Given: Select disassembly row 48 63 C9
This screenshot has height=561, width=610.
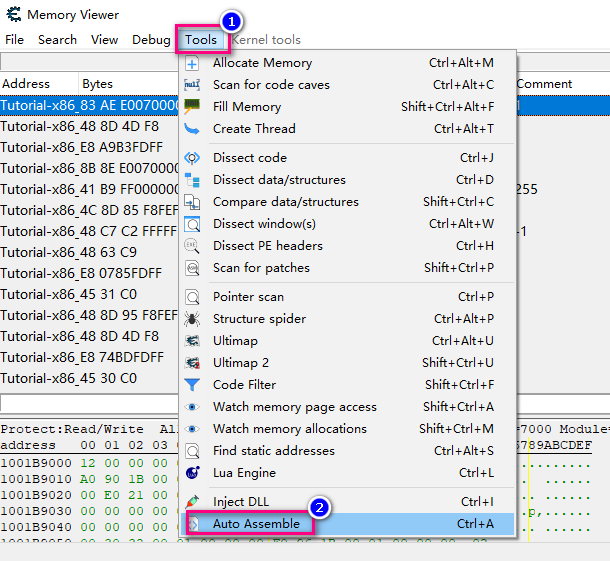Looking at the screenshot, I should [x=89, y=252].
